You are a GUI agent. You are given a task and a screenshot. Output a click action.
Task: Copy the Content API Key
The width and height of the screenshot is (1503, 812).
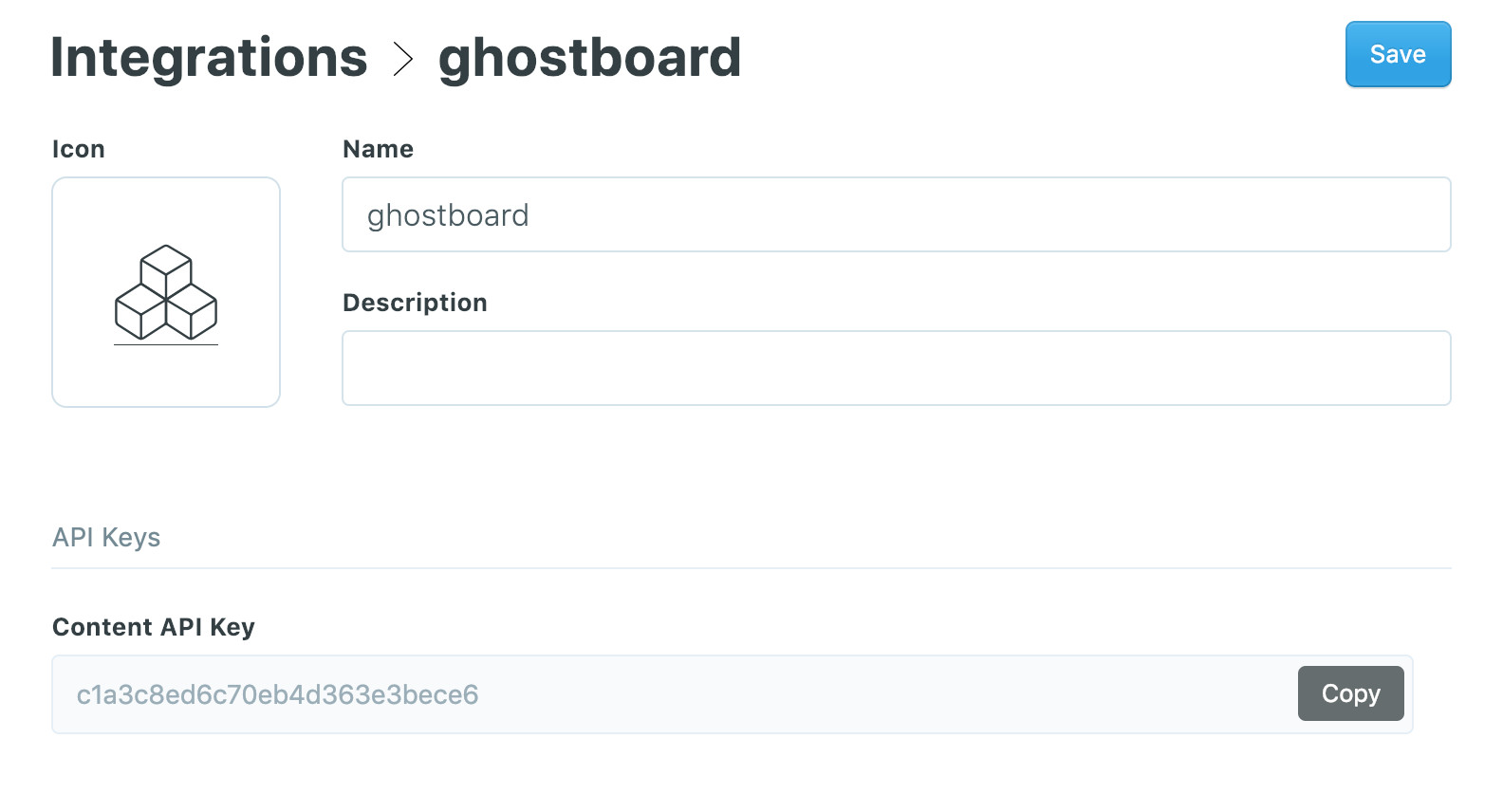[x=1350, y=693]
